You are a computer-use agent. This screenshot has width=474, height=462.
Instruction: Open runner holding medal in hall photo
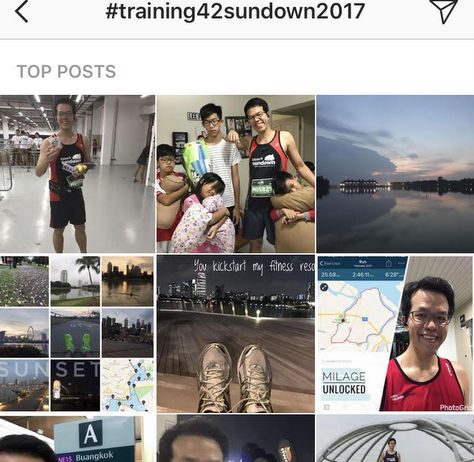(x=77, y=174)
